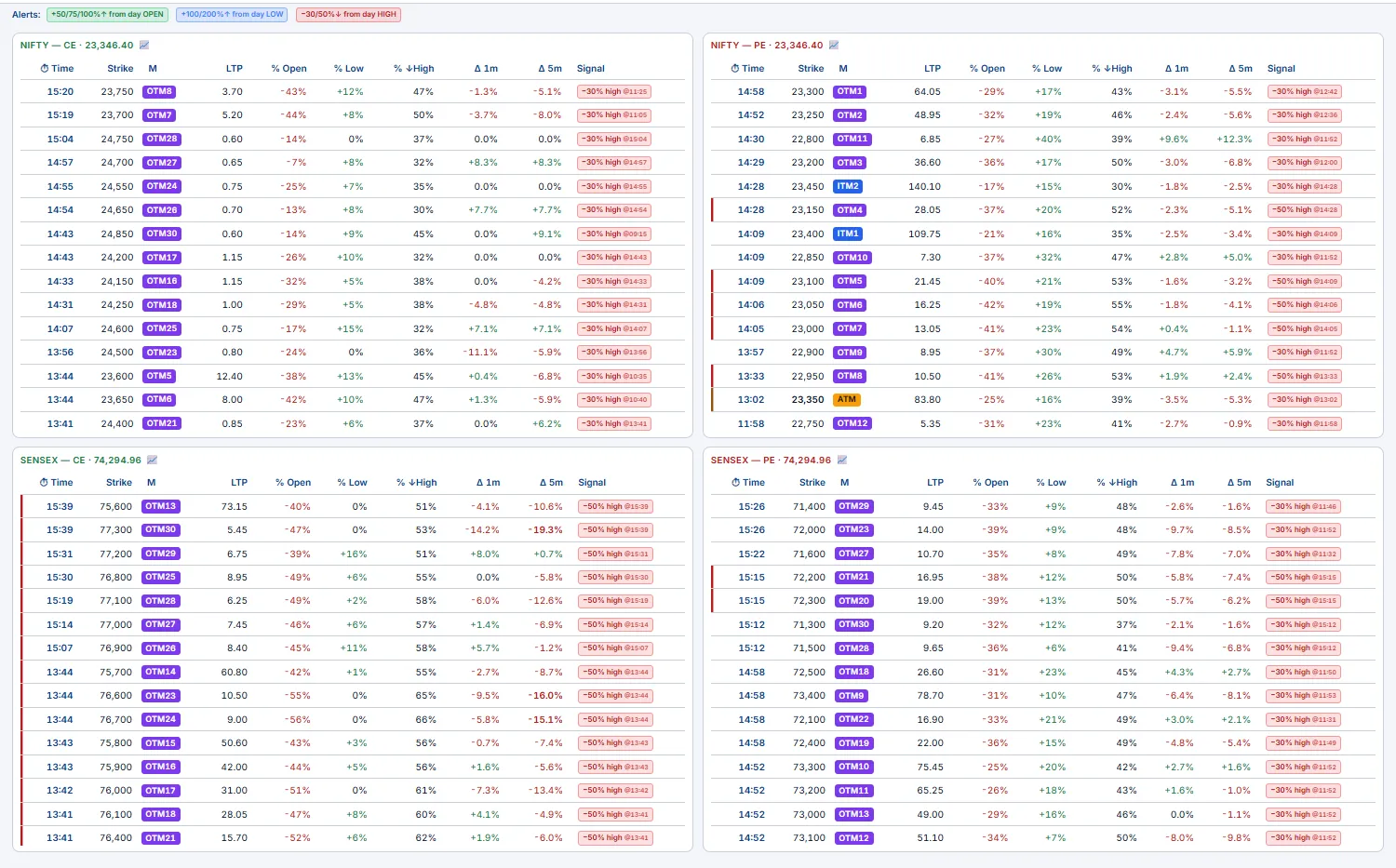
Task: Click ITM1 badge in NIFTY PE 23,400 row
Action: tap(848, 234)
